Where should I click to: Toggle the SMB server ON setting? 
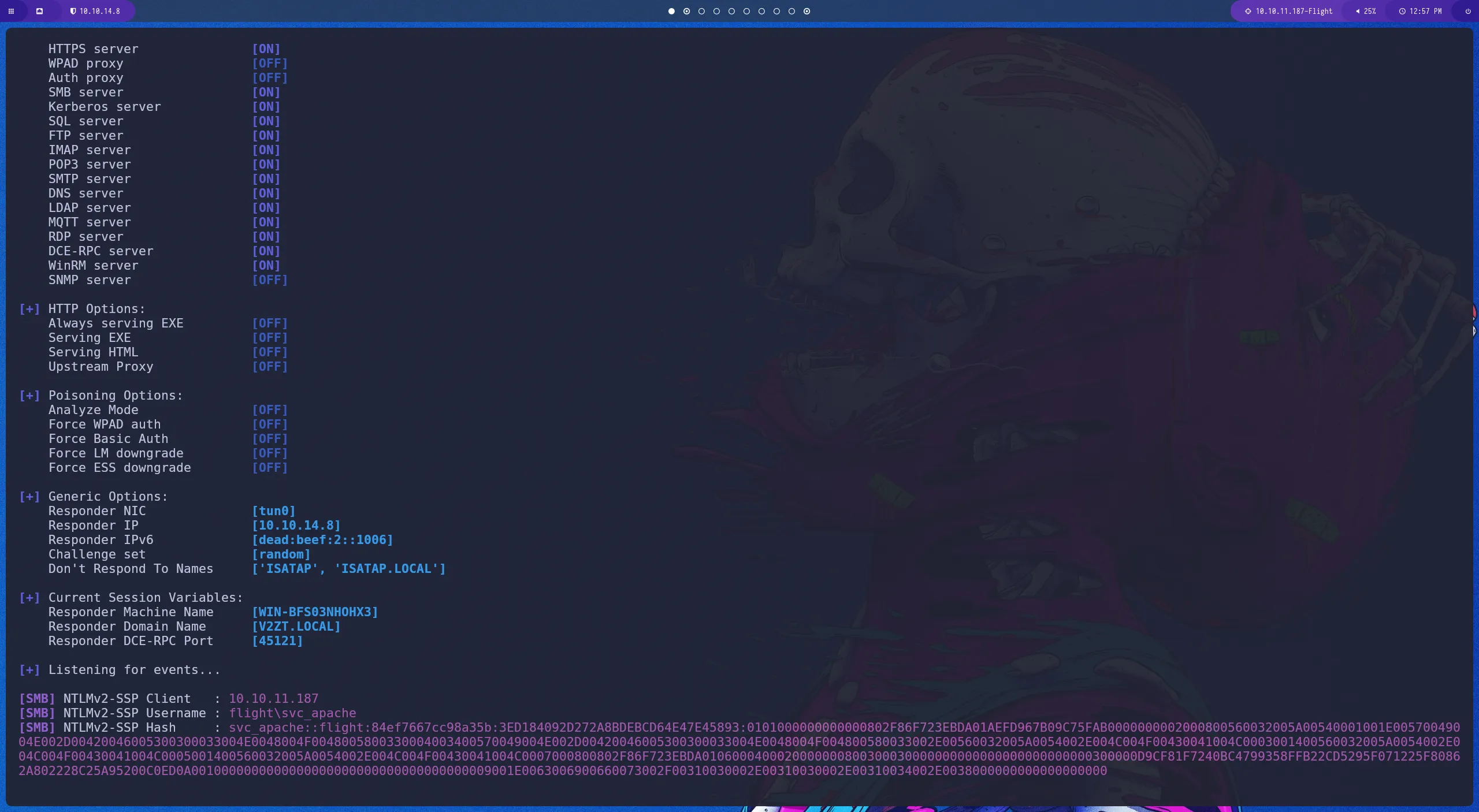[266, 92]
